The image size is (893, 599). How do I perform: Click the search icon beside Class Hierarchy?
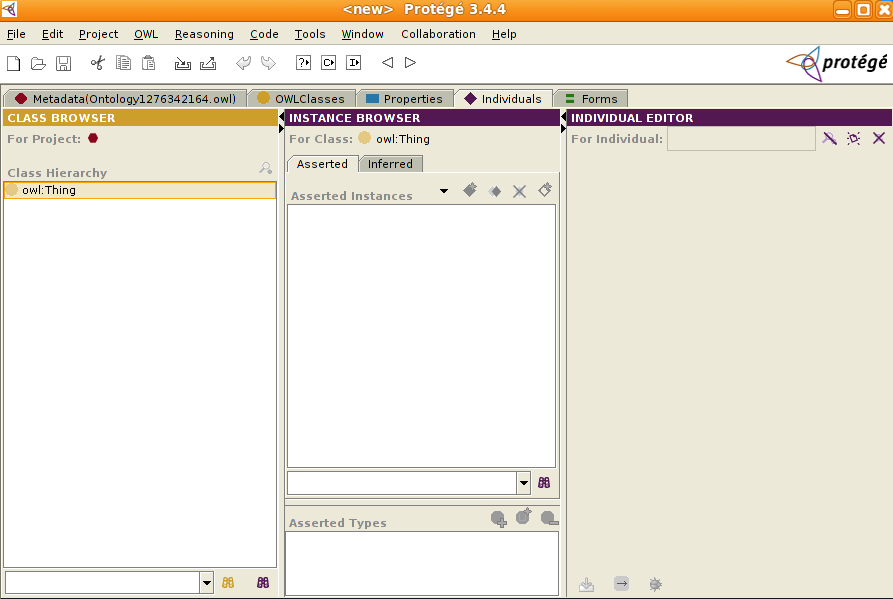coord(265,168)
